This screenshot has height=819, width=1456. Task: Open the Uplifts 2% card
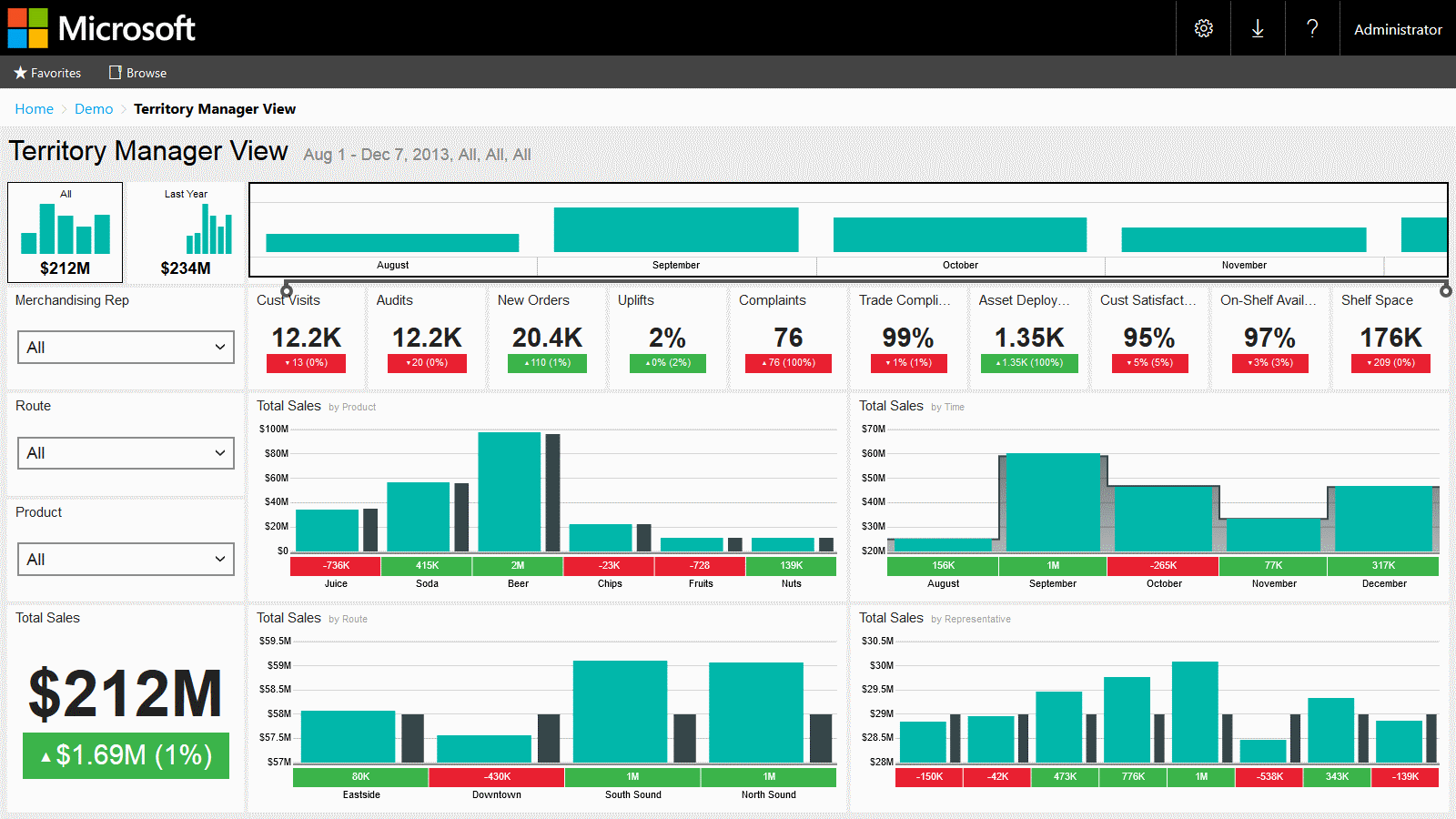667,338
